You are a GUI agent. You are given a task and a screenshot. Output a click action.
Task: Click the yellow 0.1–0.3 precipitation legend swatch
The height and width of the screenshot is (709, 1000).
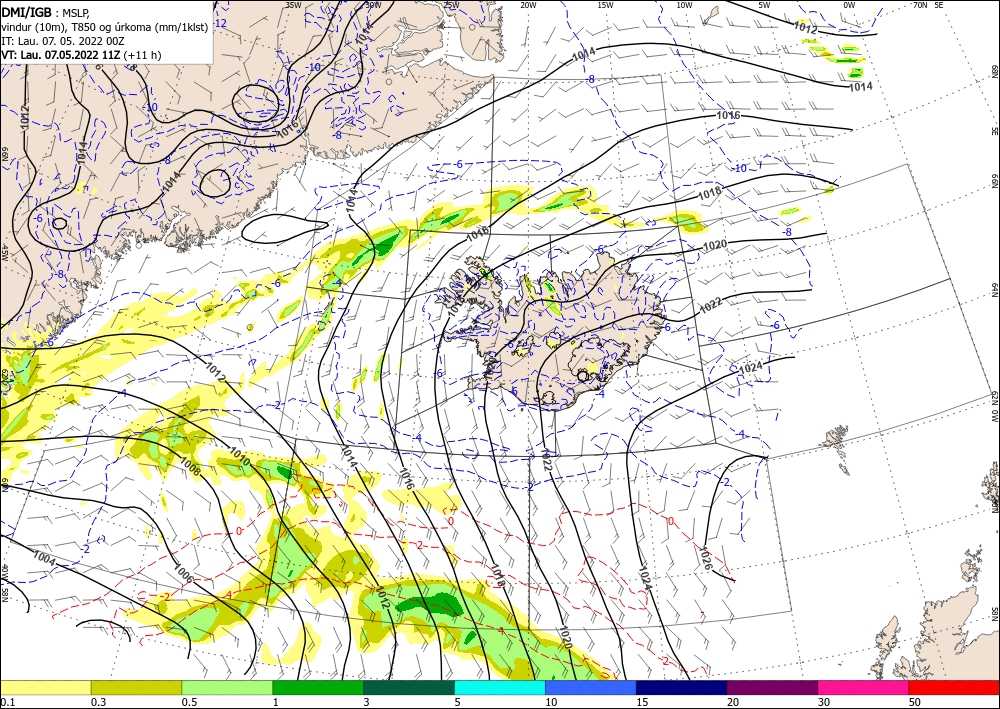coord(45,687)
